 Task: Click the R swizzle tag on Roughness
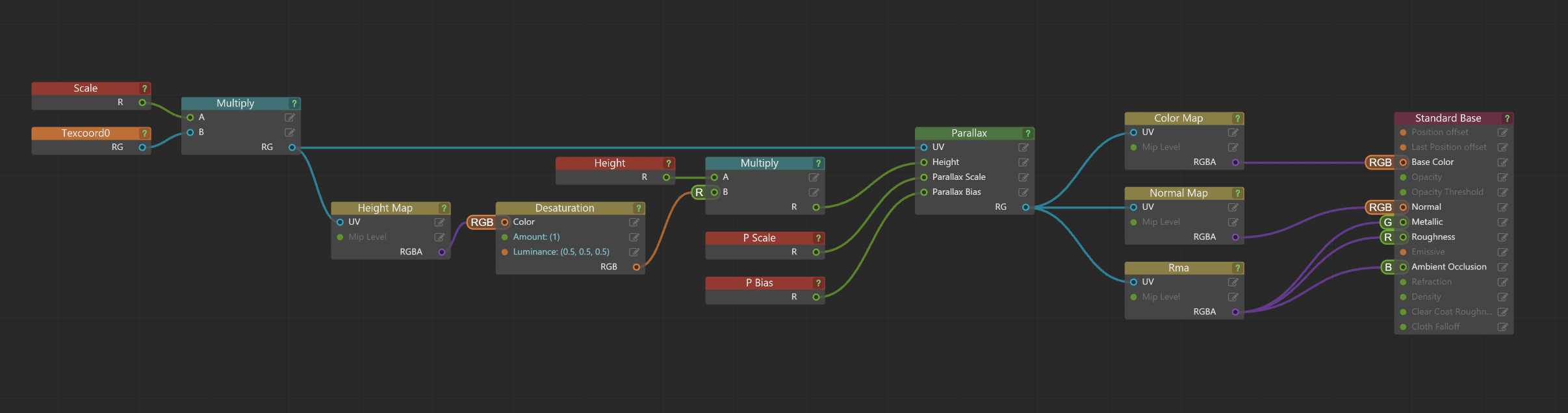point(1388,237)
